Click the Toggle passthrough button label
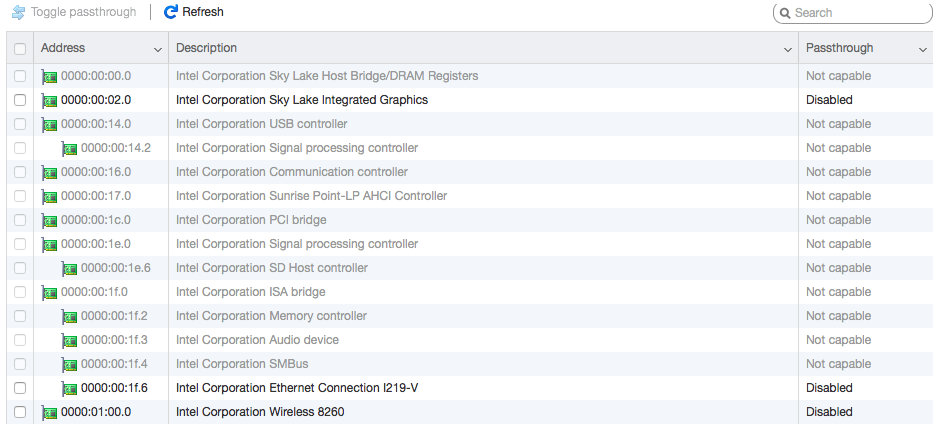 tap(85, 12)
